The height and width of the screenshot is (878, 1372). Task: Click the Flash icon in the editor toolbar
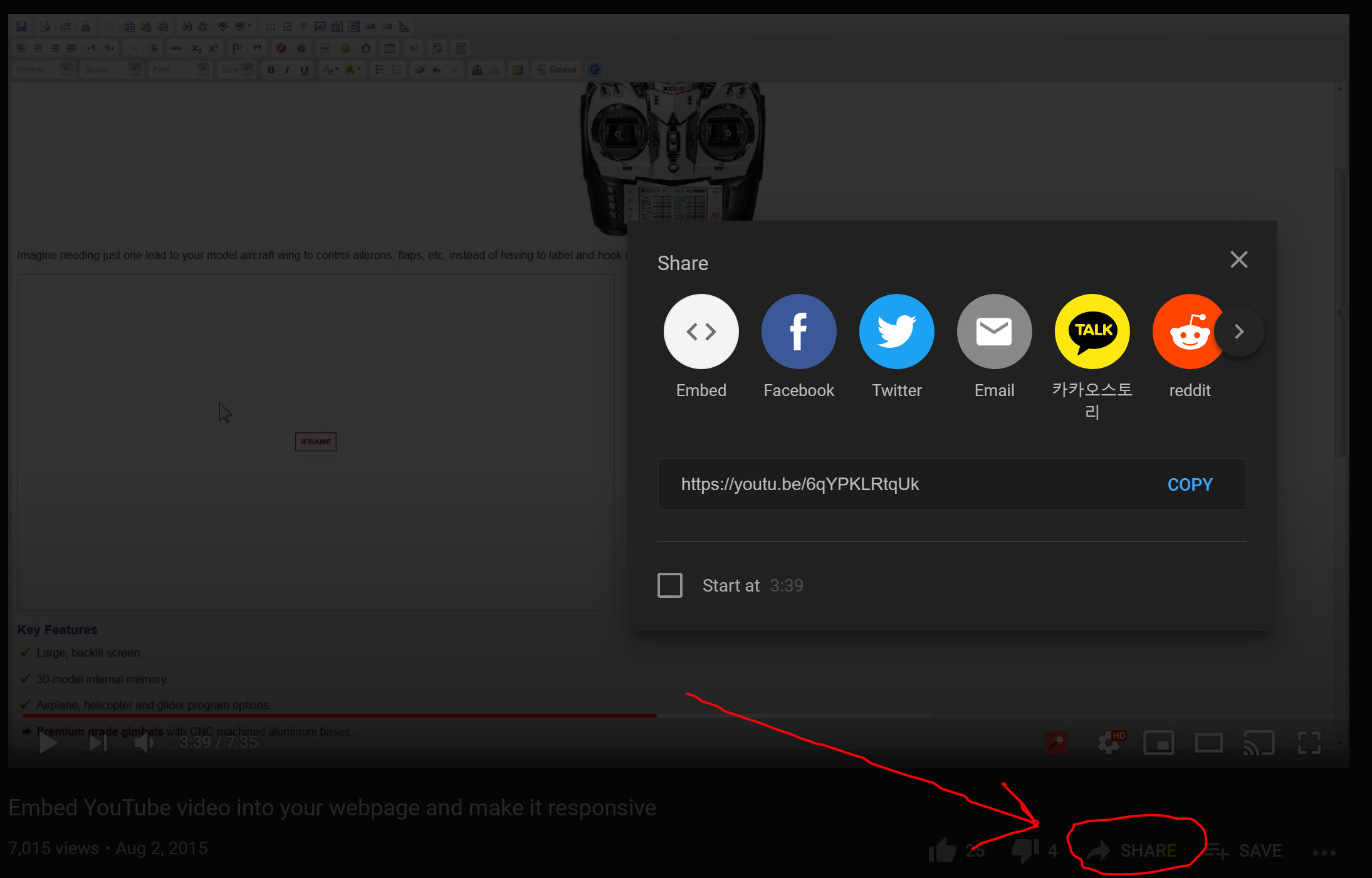coord(281,48)
